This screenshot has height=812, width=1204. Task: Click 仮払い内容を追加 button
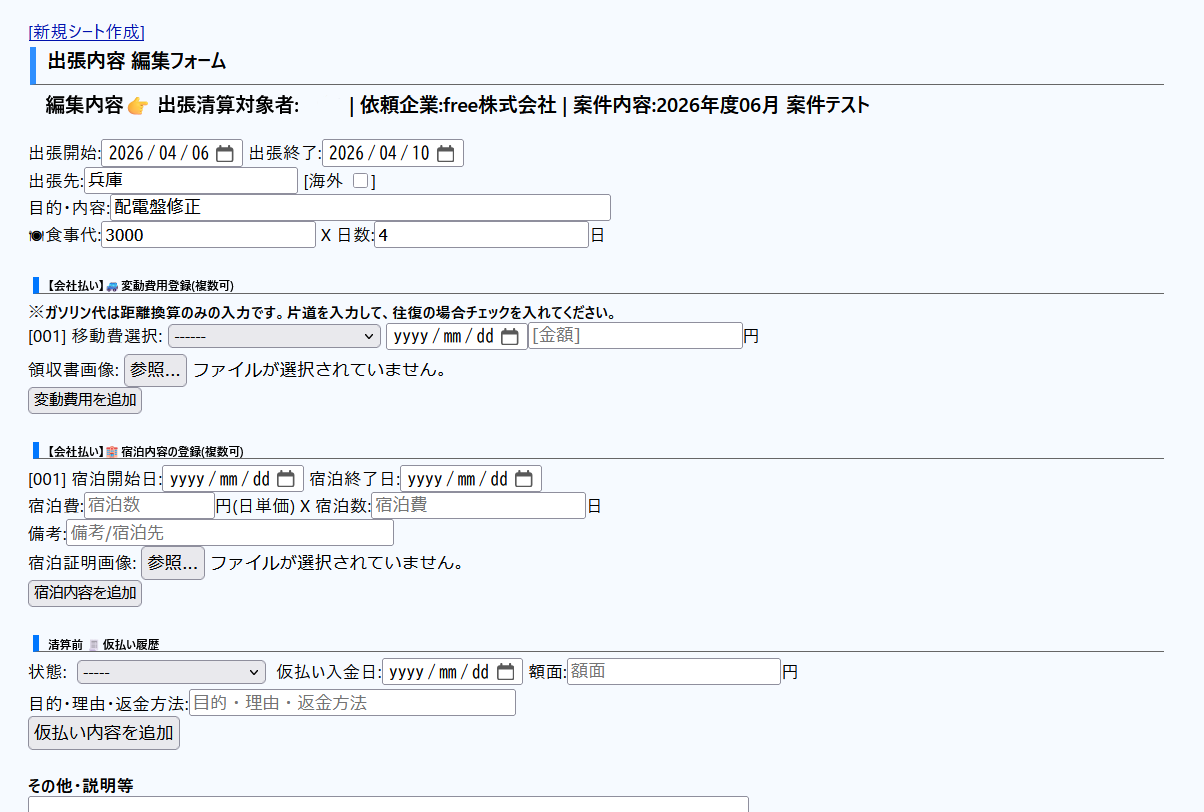(104, 733)
